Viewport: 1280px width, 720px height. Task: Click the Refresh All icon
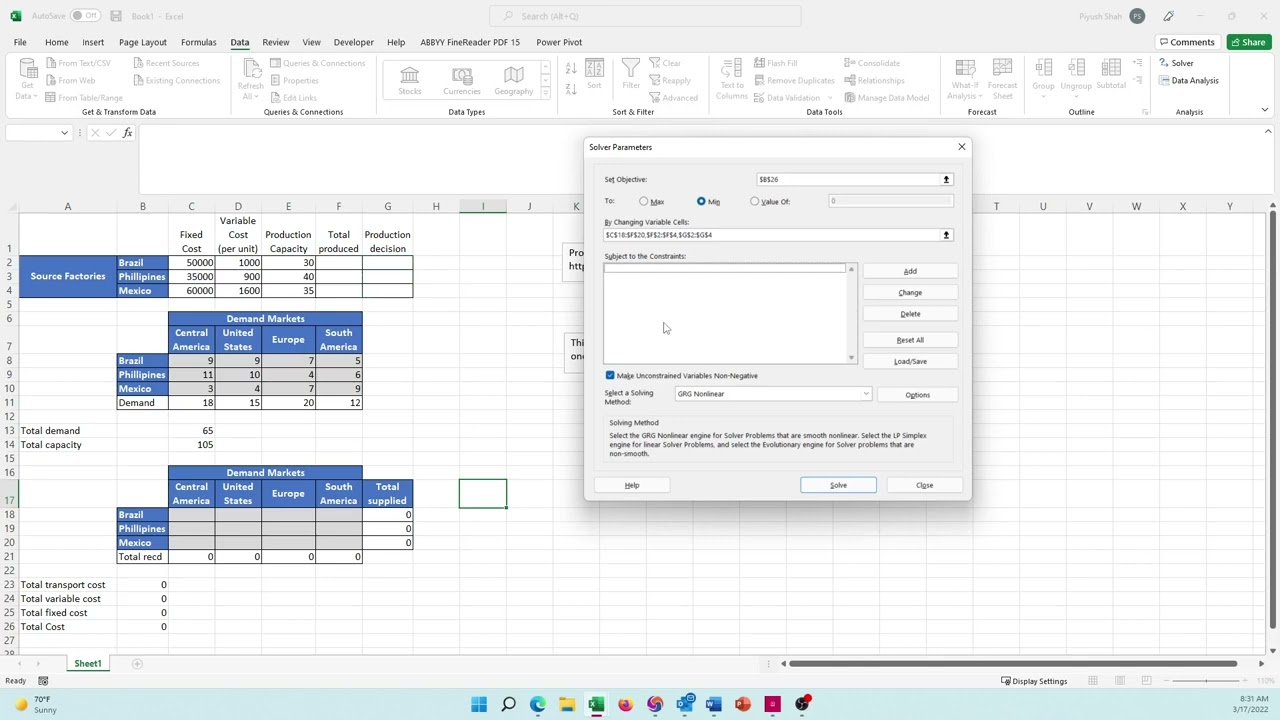point(250,79)
